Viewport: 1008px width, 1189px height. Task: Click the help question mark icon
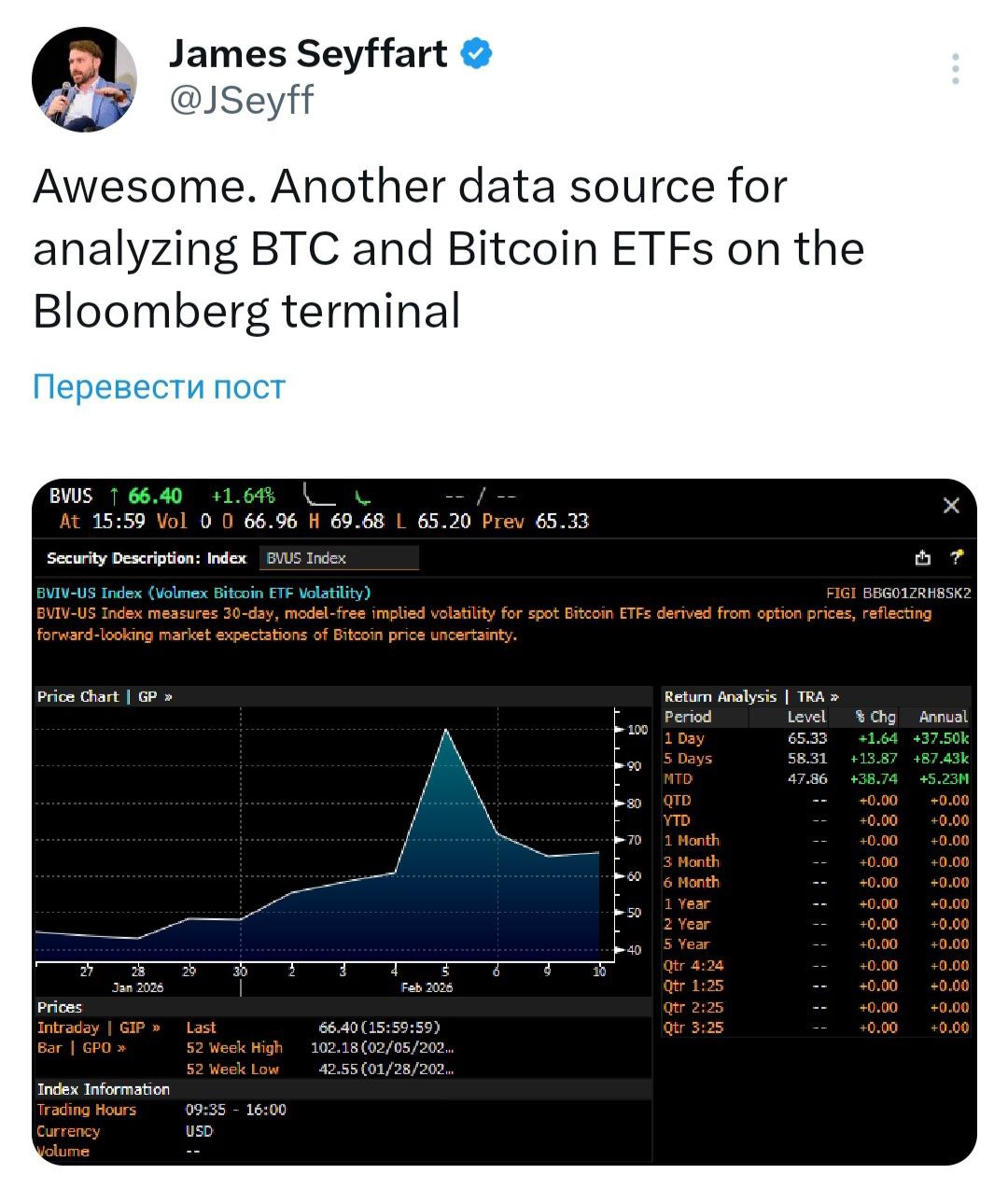(956, 558)
